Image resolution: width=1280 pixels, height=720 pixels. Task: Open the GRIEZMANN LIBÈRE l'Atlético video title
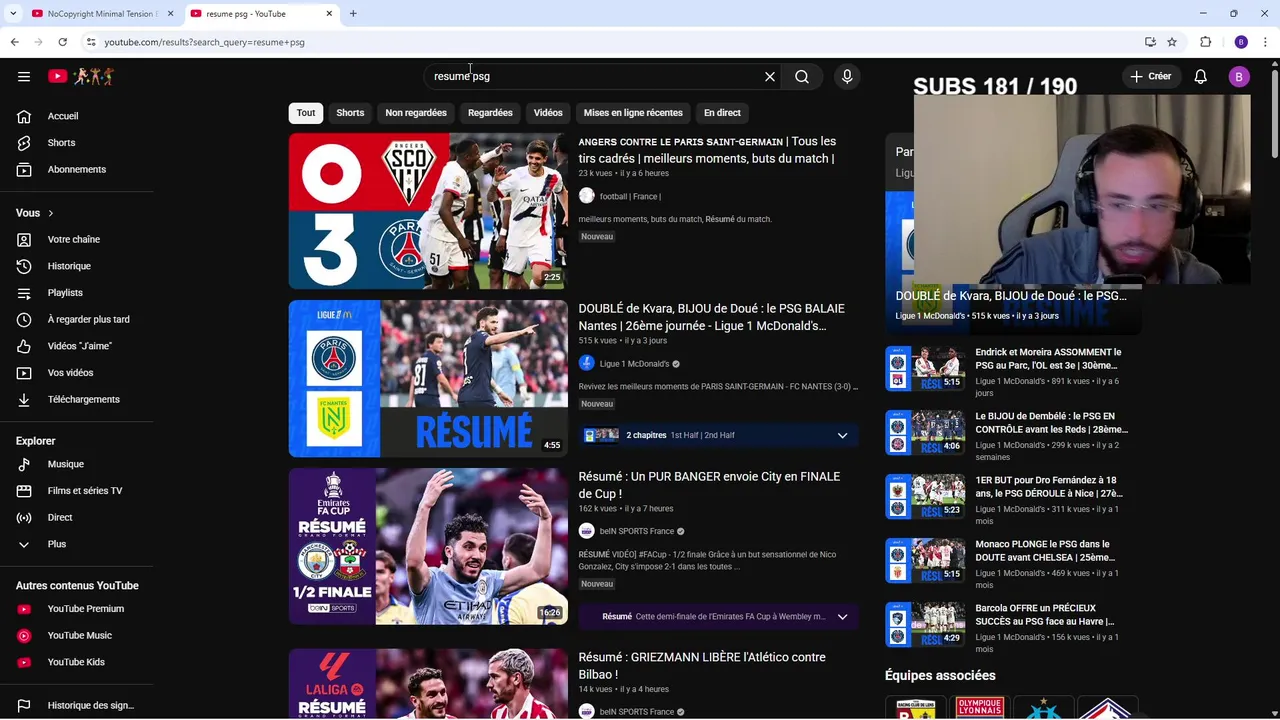point(702,666)
